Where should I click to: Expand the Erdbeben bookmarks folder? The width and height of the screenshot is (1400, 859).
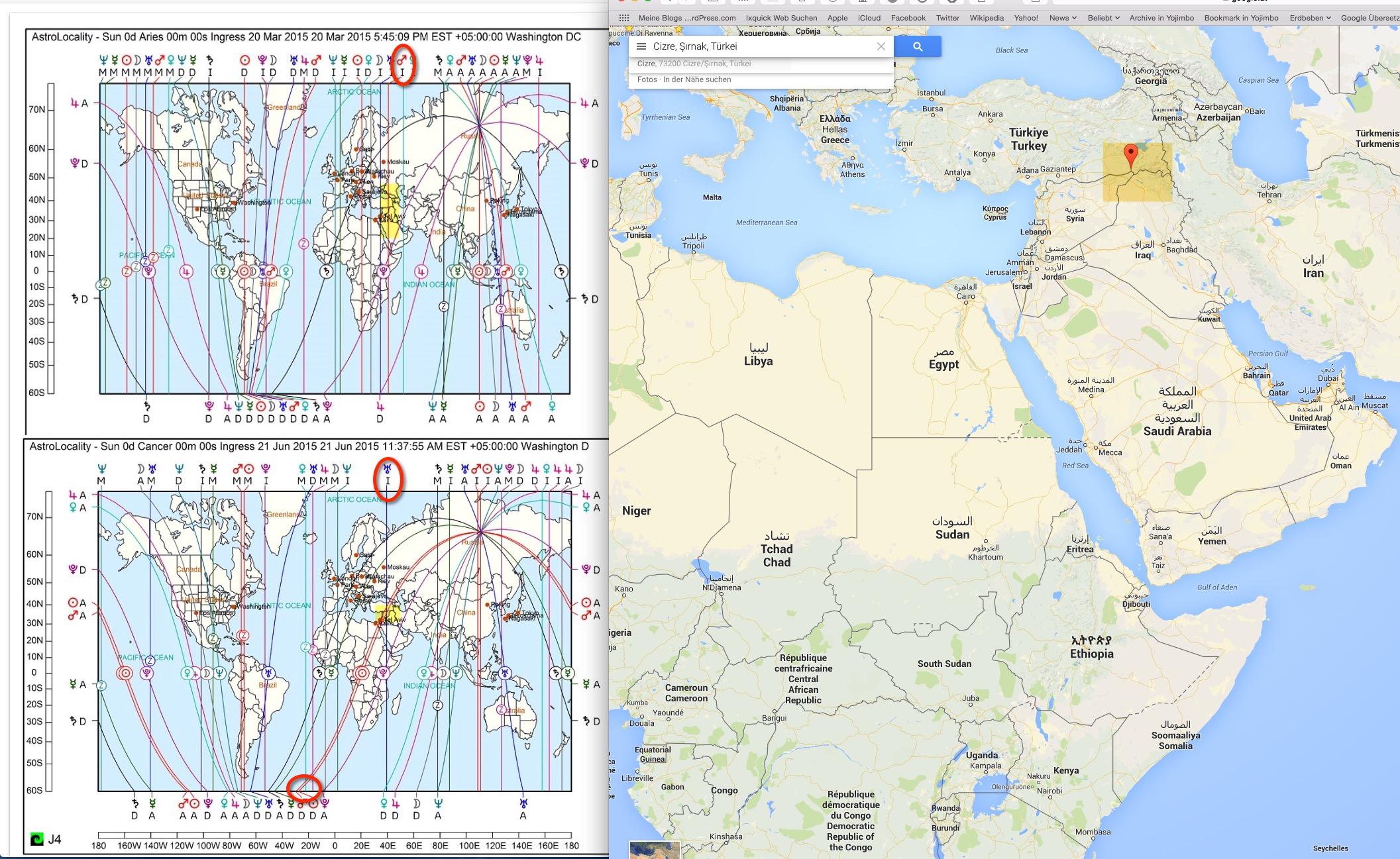tap(1310, 18)
